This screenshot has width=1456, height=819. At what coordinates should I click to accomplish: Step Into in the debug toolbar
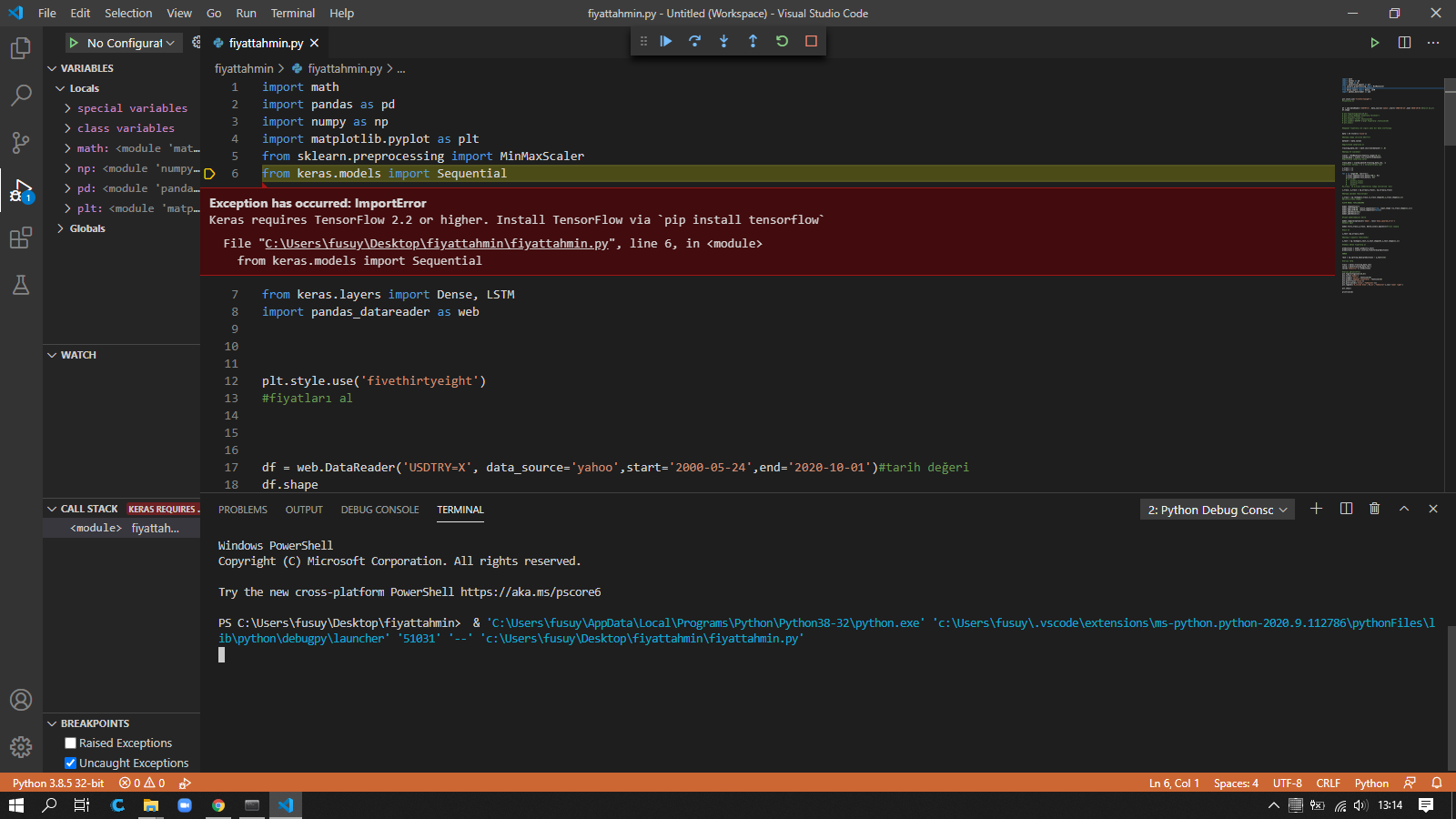tap(724, 41)
